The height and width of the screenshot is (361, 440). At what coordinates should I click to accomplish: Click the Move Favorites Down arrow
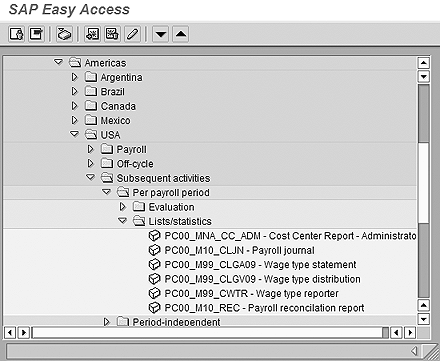160,34
